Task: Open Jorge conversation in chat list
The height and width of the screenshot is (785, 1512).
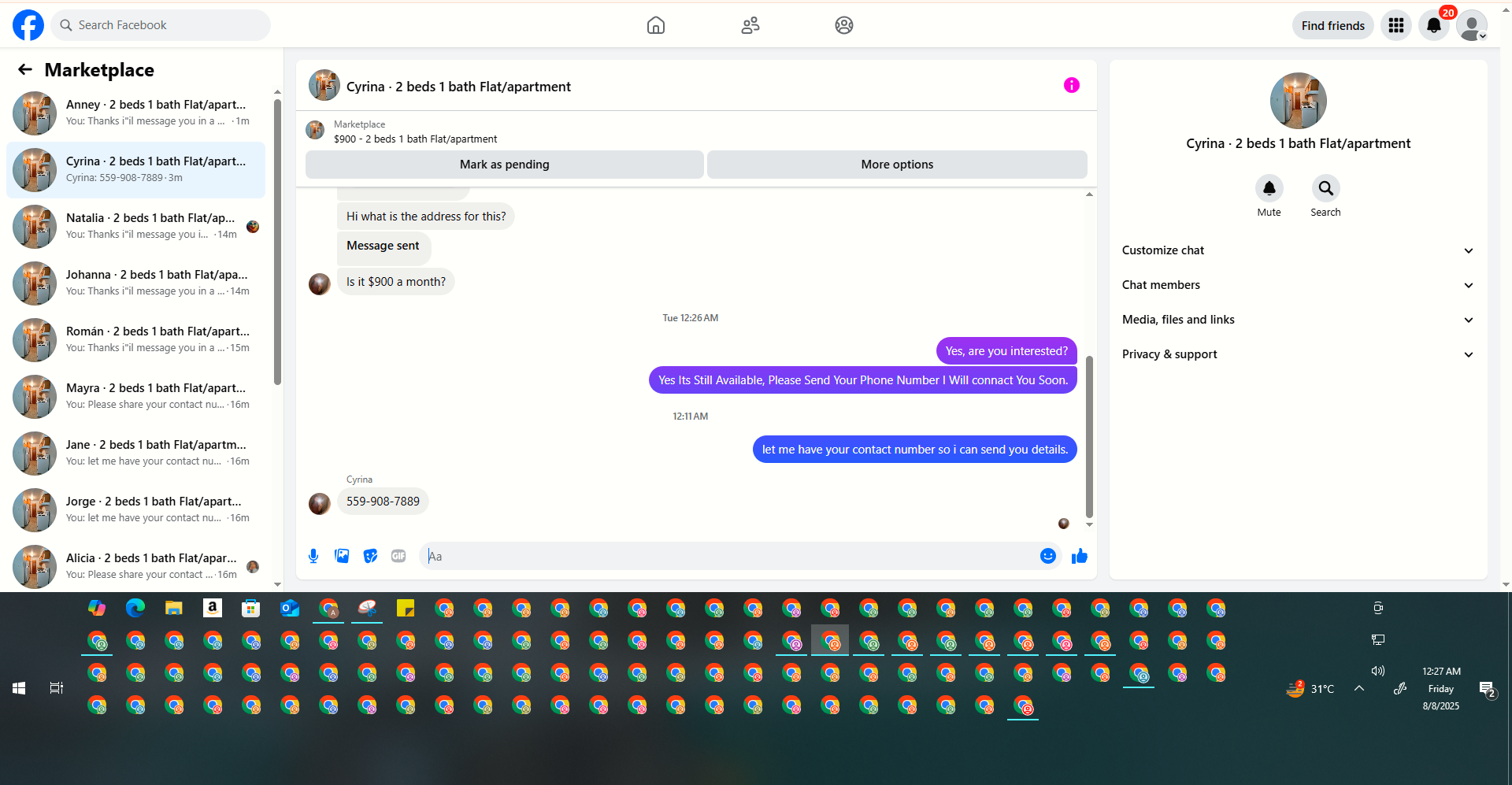Action: [135, 510]
